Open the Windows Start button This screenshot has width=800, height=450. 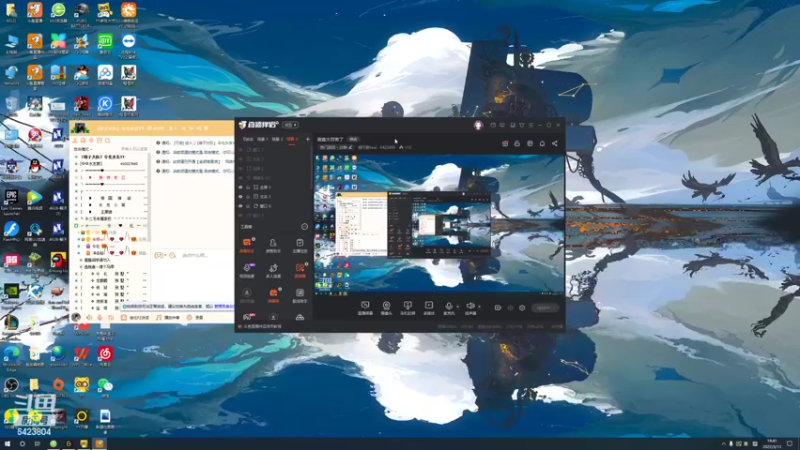7,444
